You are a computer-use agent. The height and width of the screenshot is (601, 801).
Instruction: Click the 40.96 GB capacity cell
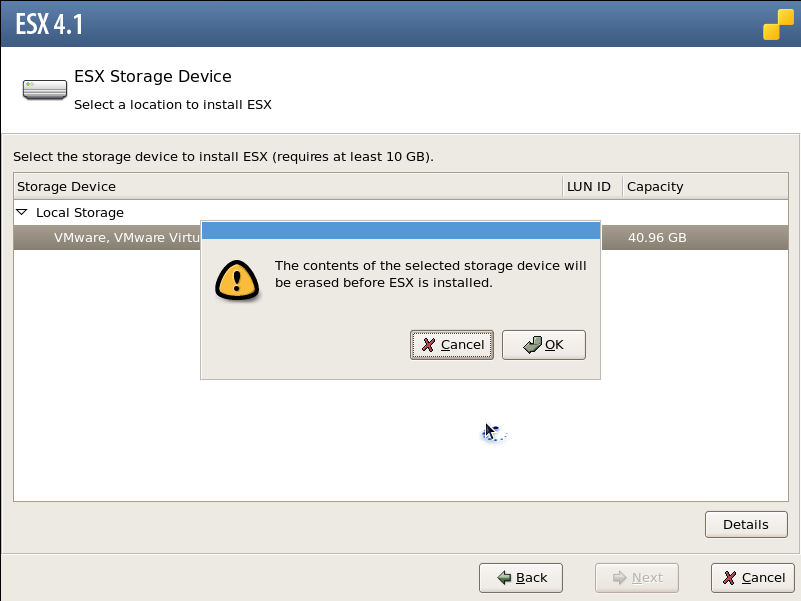[x=657, y=238]
